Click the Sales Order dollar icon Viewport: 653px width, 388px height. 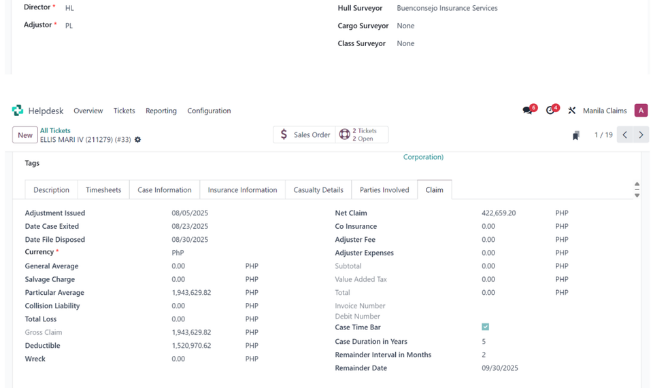point(284,134)
